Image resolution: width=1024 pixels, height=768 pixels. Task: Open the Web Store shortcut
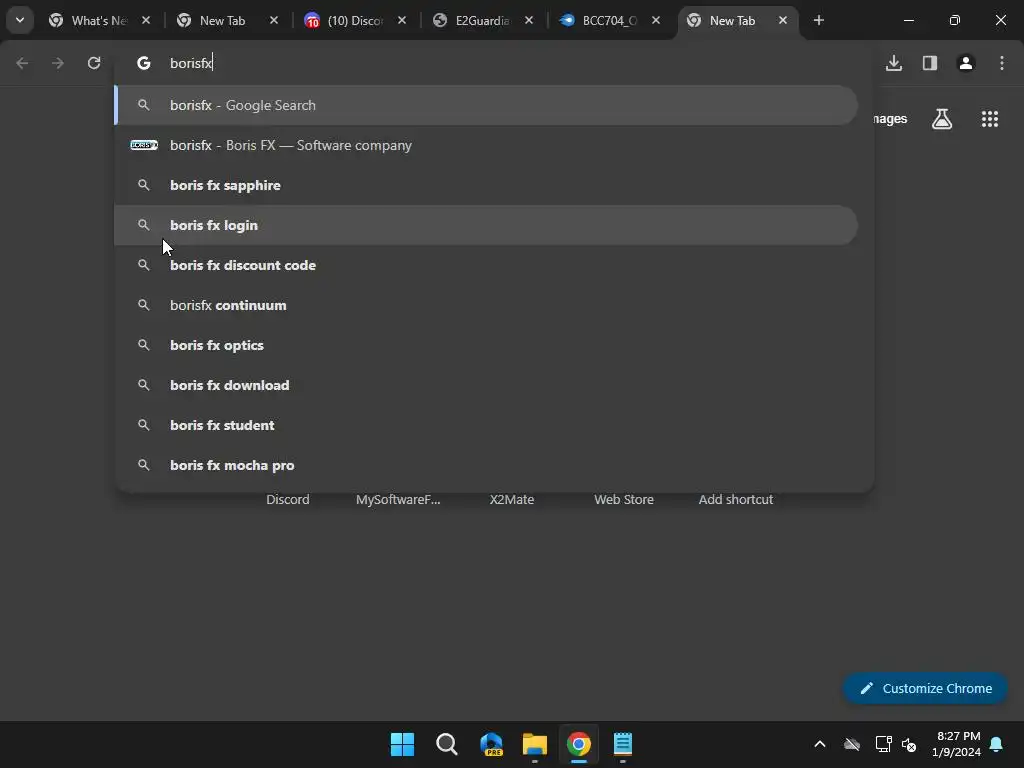[x=624, y=499]
